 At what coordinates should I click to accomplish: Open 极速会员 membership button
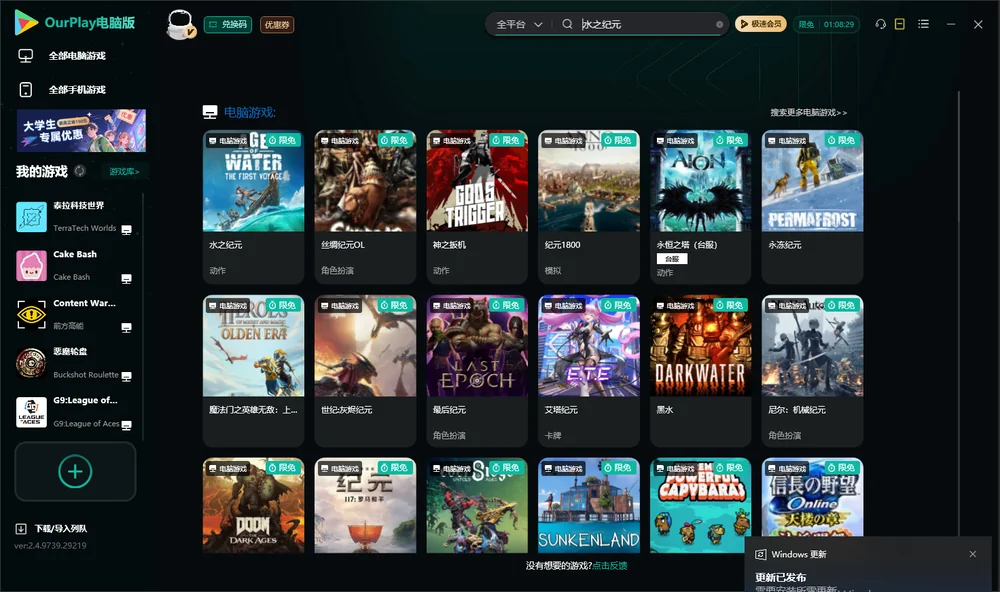pos(761,24)
